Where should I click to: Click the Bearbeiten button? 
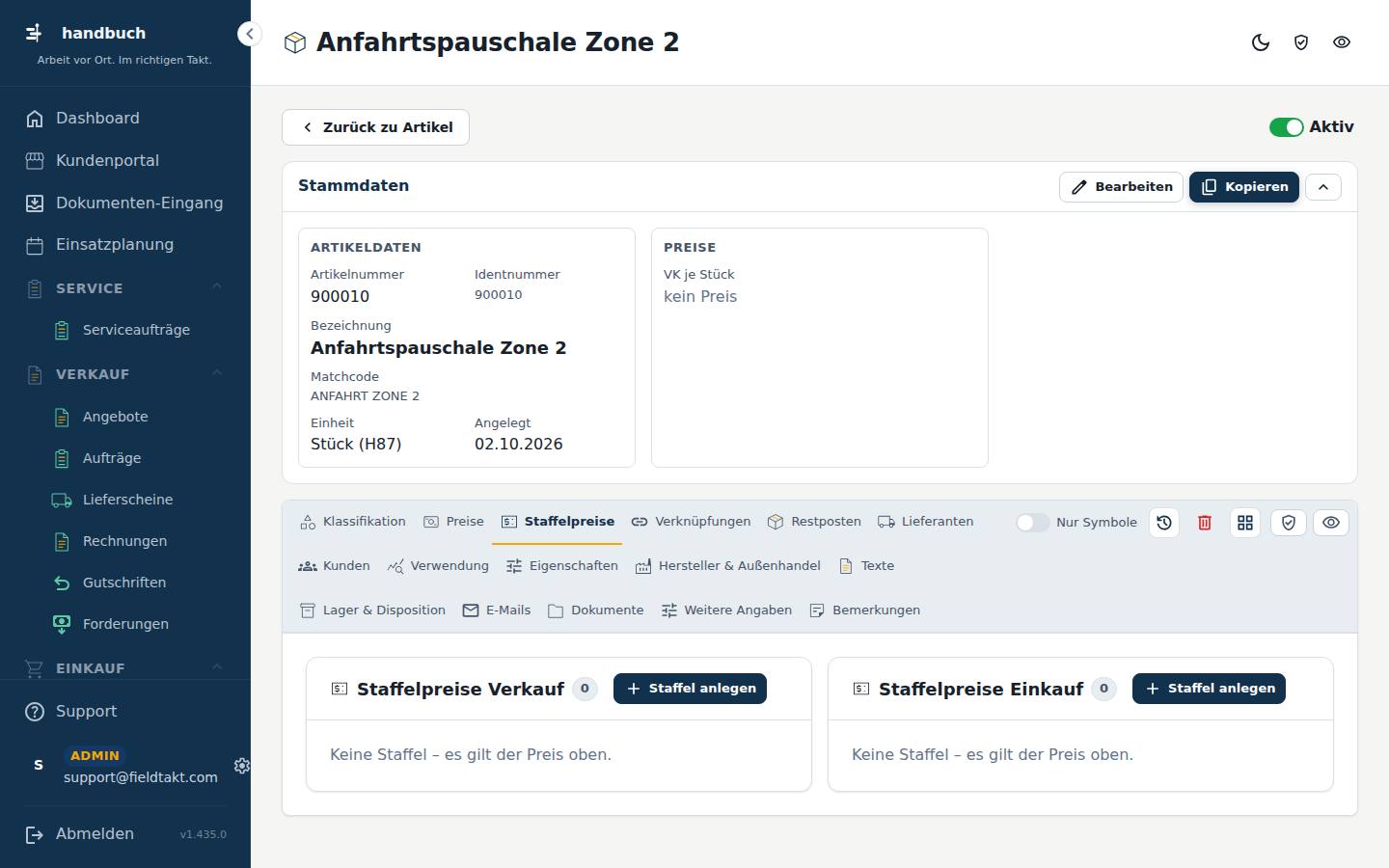pos(1121,187)
